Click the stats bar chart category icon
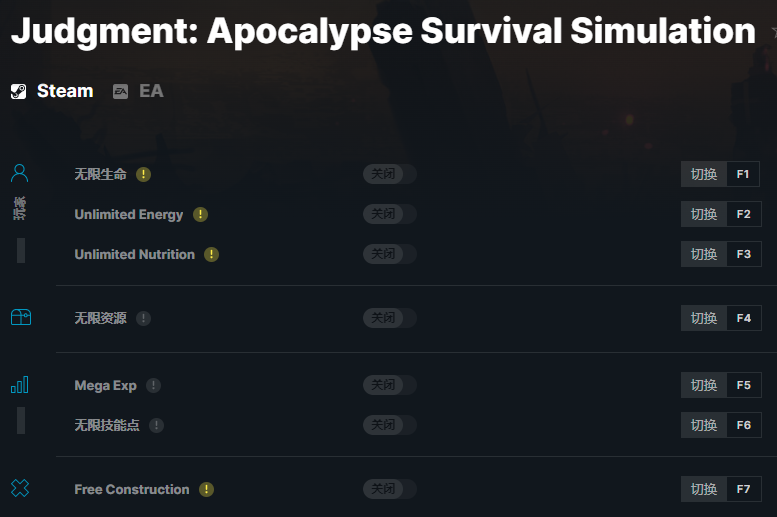Screen dimensions: 777x517 point(20,384)
